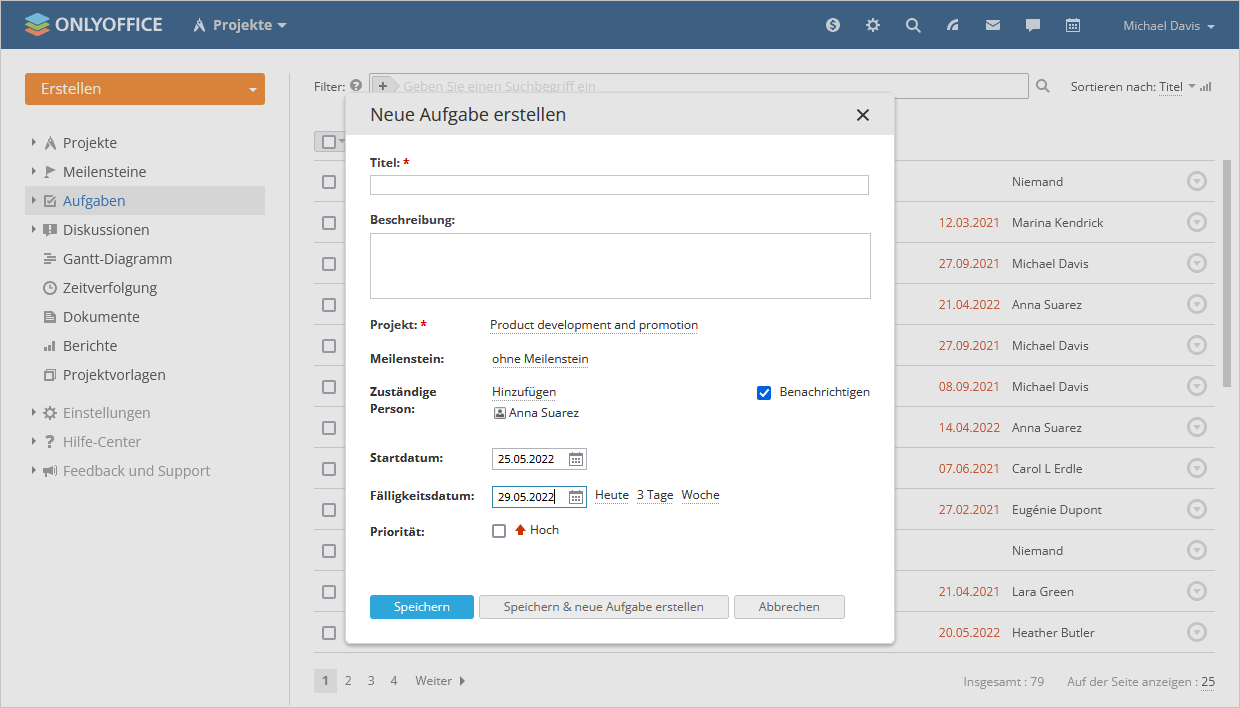Viewport: 1240px width, 708px height.
Task: Select the task row with 12.03.2021
Action: [x=329, y=223]
